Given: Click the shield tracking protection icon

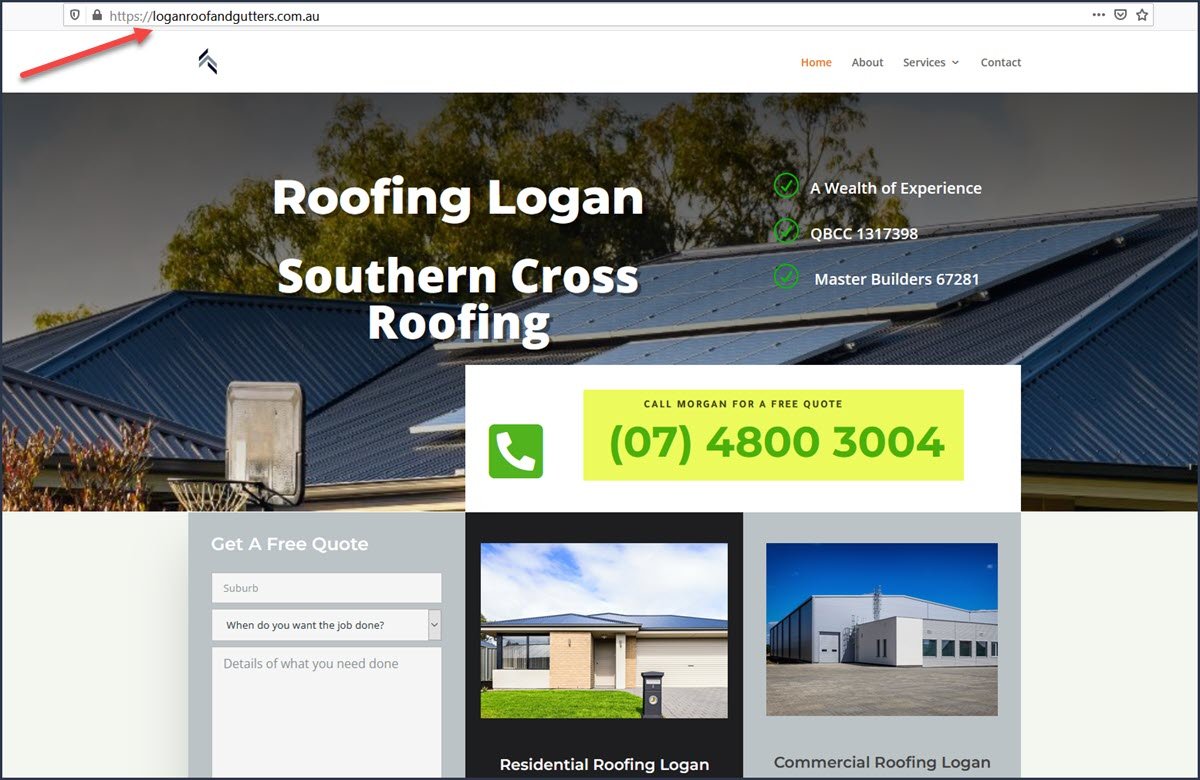Looking at the screenshot, I should (75, 15).
